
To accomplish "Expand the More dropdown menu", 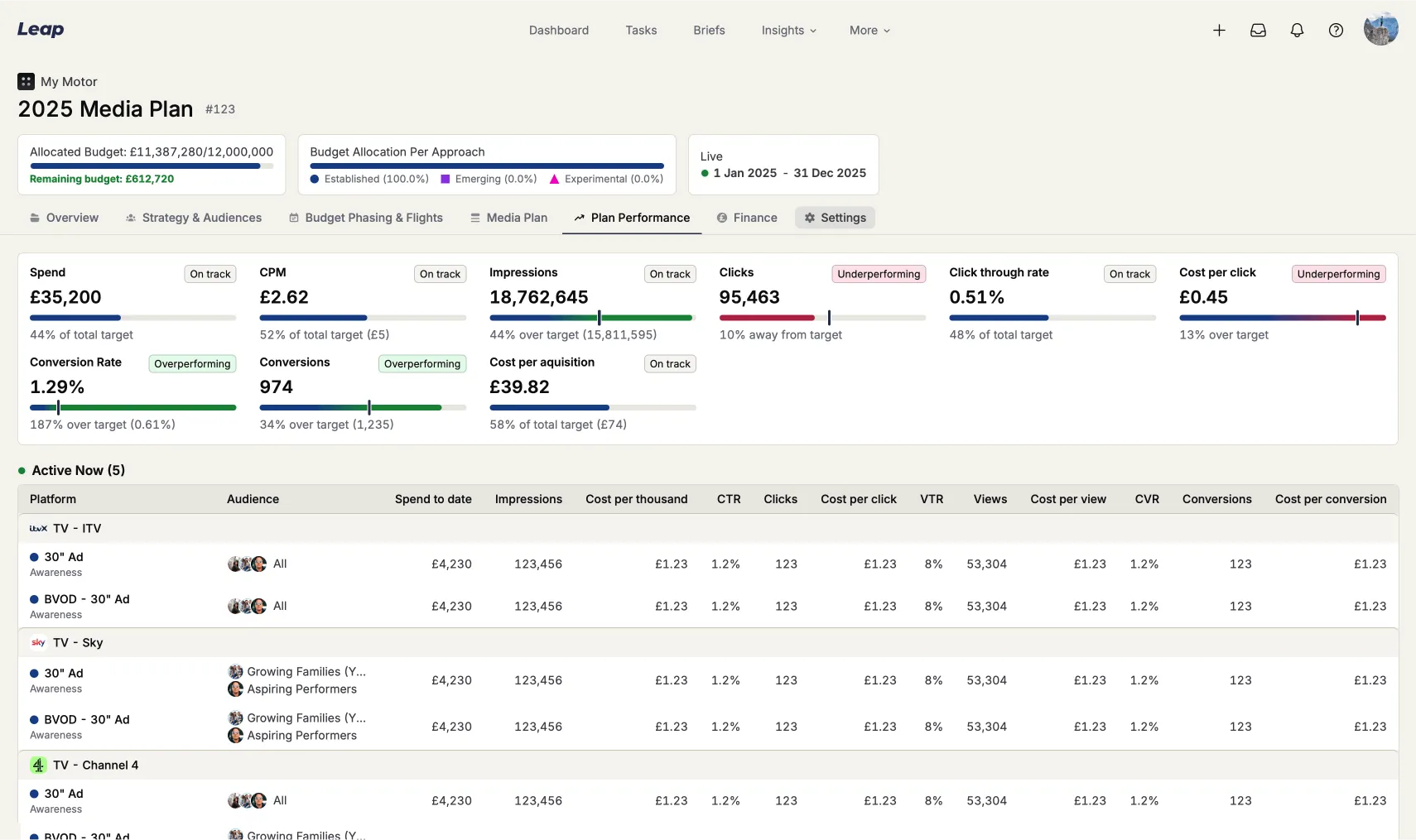I will coord(869,31).
